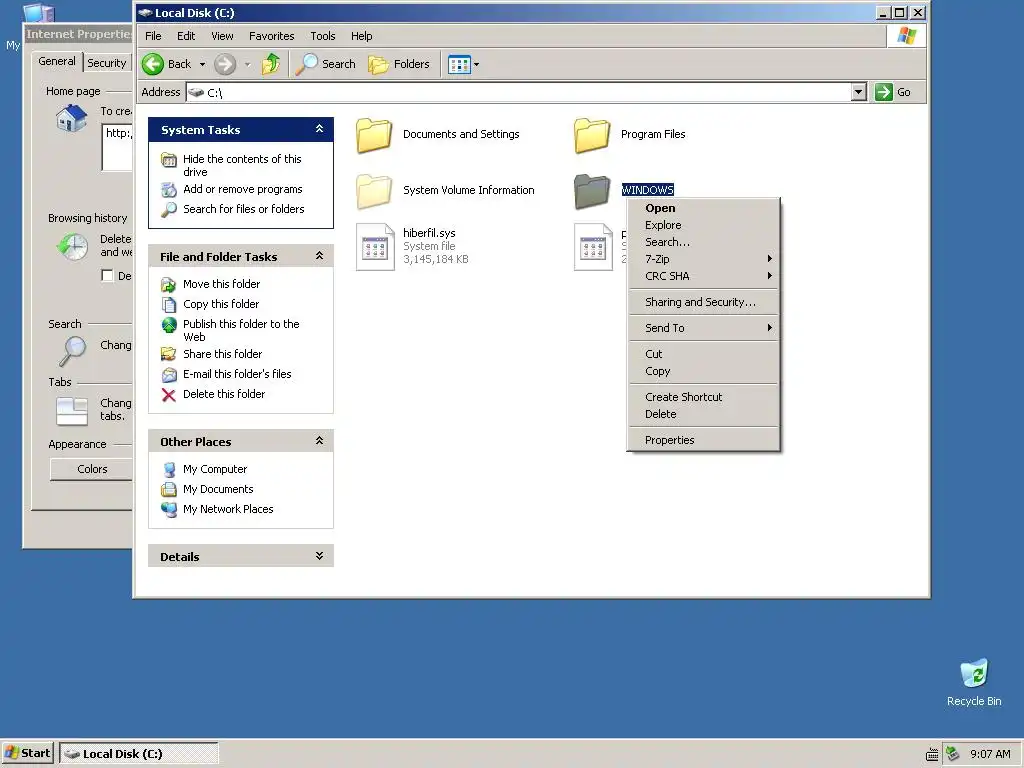Expand the CRC SHA submenu

703,276
